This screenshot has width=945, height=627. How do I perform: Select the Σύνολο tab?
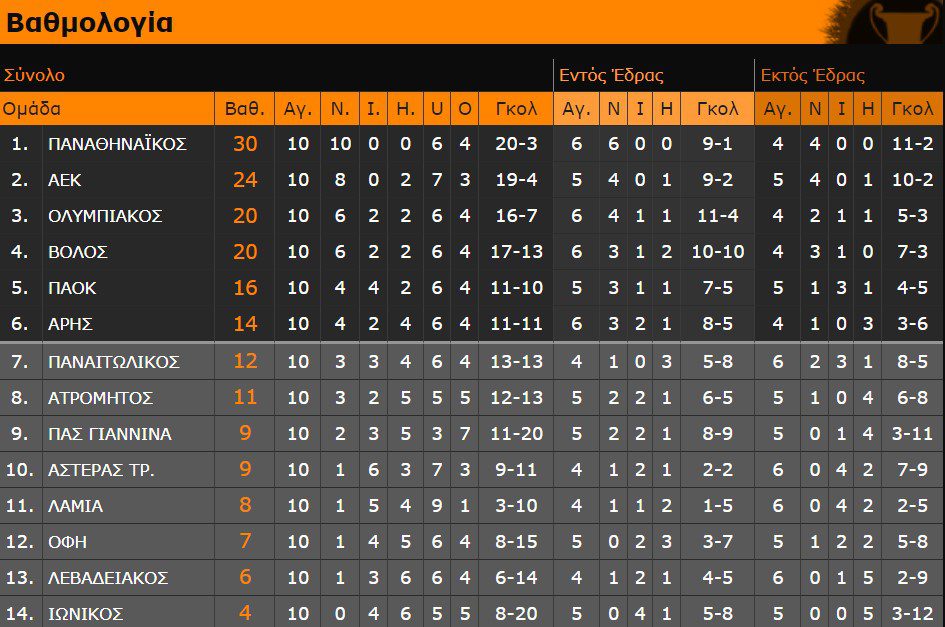tap(35, 75)
